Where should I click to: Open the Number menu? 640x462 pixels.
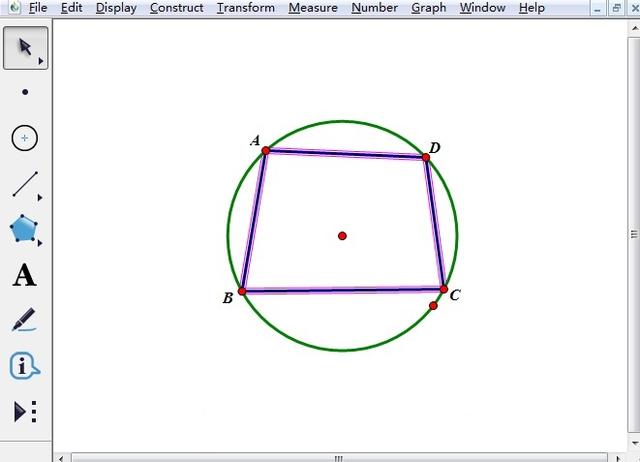(374, 8)
